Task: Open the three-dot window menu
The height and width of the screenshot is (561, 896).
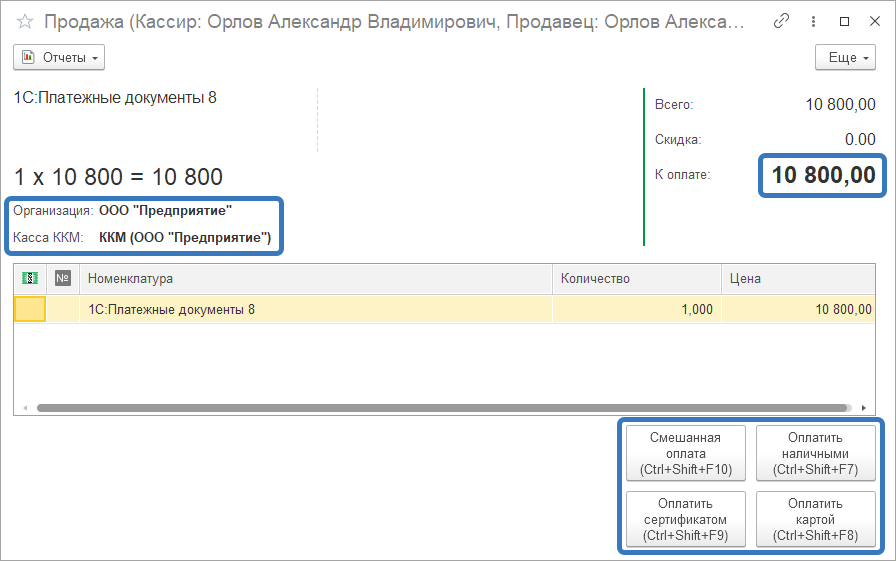Action: pos(813,22)
